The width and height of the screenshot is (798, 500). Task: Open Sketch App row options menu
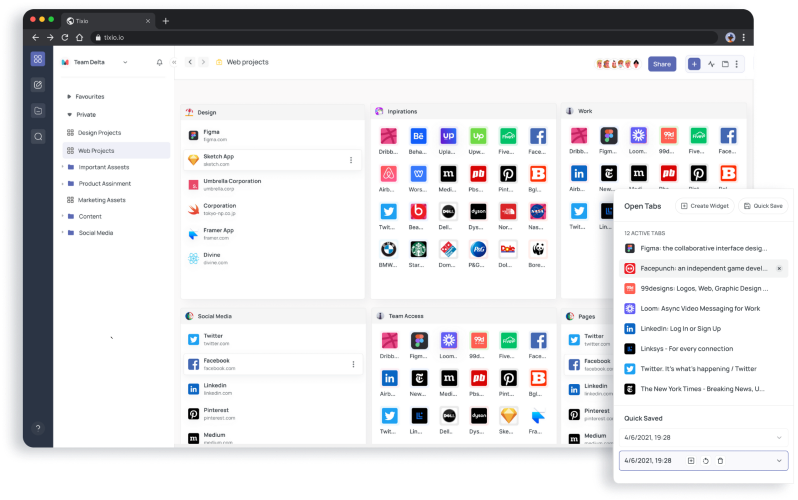[351, 160]
